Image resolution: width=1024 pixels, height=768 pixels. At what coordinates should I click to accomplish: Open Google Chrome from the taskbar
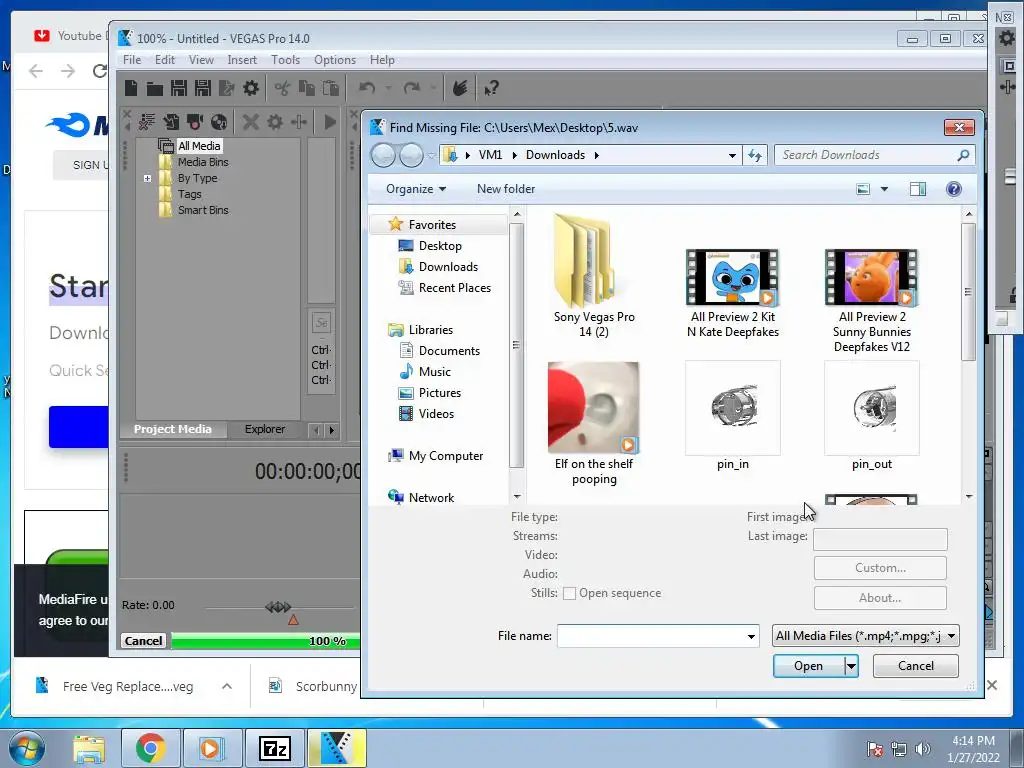coord(150,748)
